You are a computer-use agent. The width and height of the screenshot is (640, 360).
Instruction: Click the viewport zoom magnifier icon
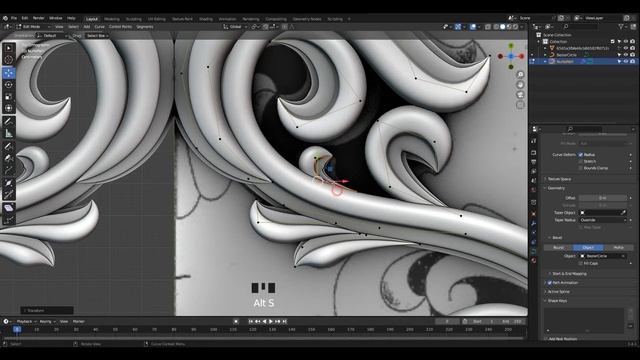(520, 74)
